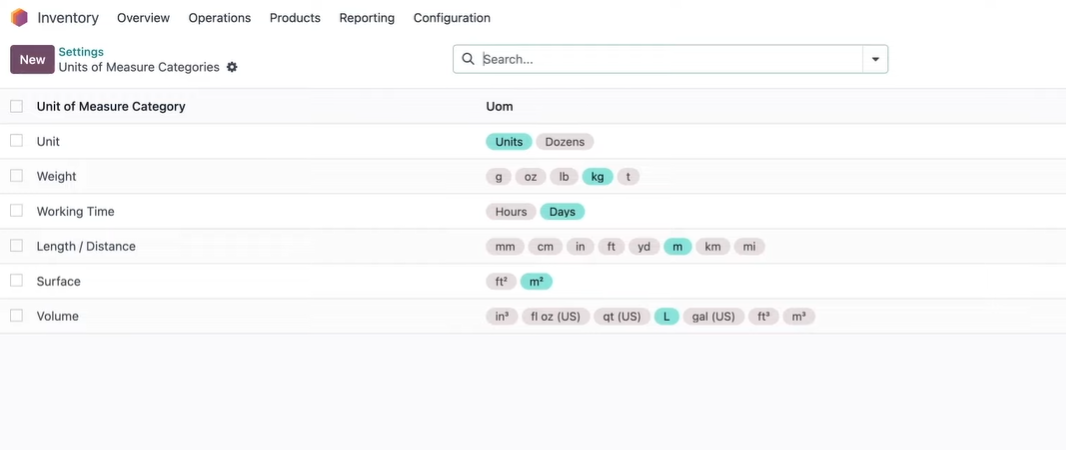Focus the Search input field

pyautogui.click(x=670, y=59)
